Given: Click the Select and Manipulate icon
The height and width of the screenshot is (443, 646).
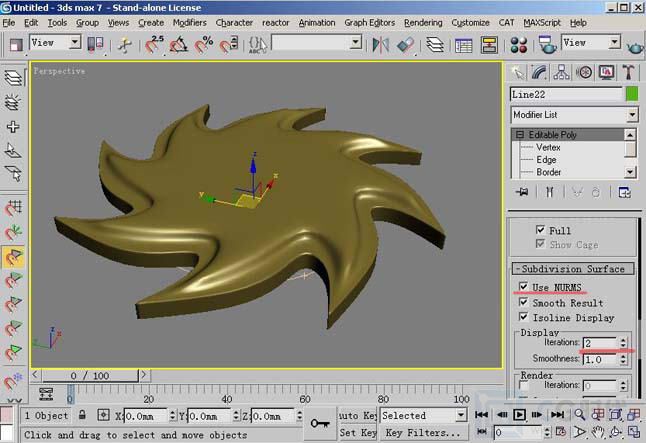Looking at the screenshot, I should click(x=124, y=45).
